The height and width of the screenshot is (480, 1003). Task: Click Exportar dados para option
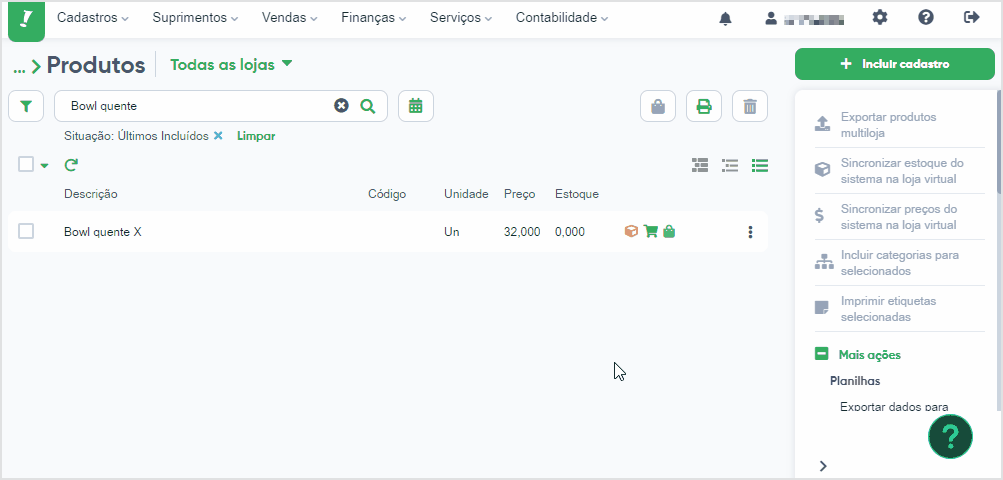pyautogui.click(x=894, y=406)
